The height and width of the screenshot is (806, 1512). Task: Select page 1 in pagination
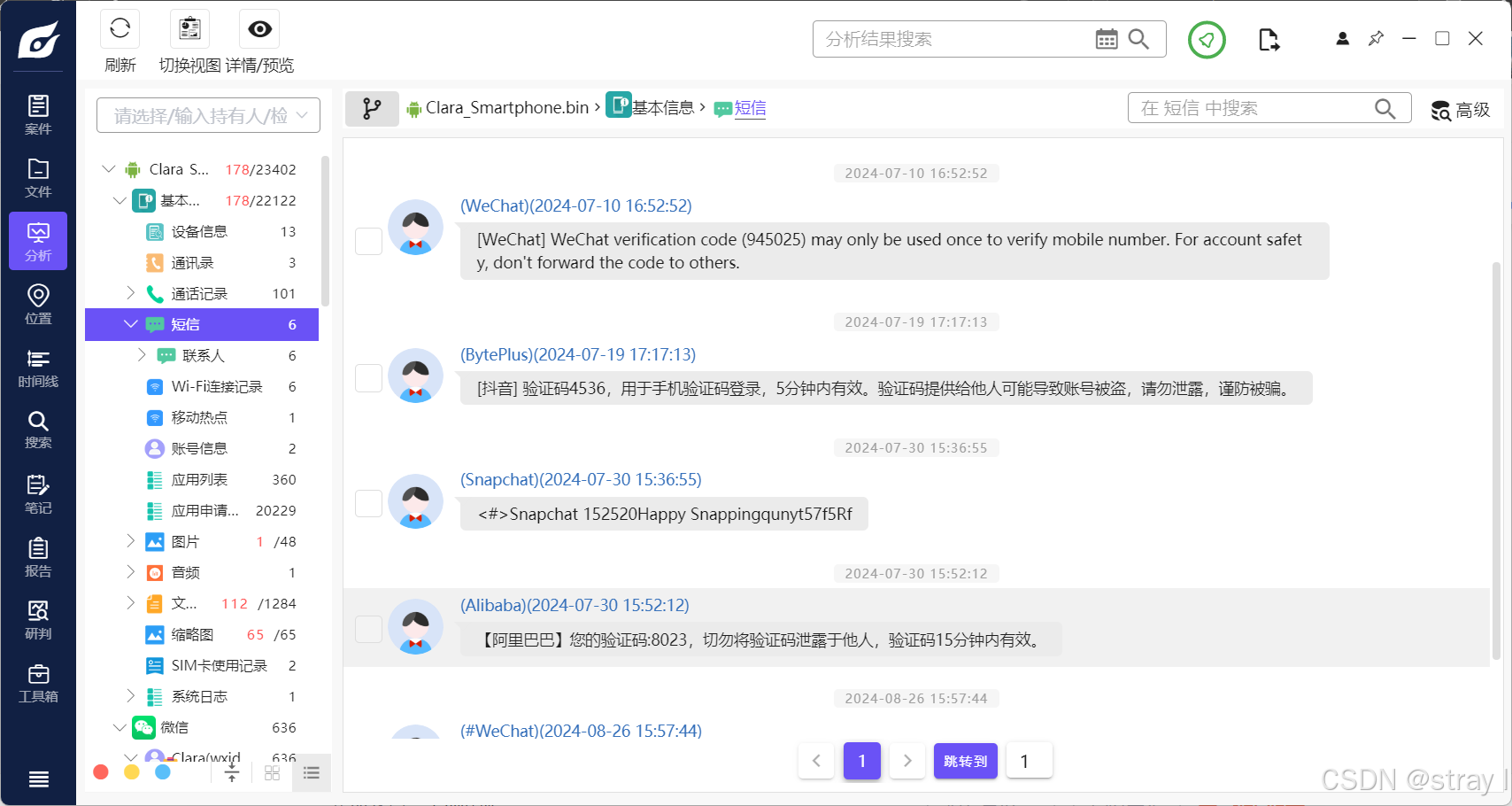(862, 761)
